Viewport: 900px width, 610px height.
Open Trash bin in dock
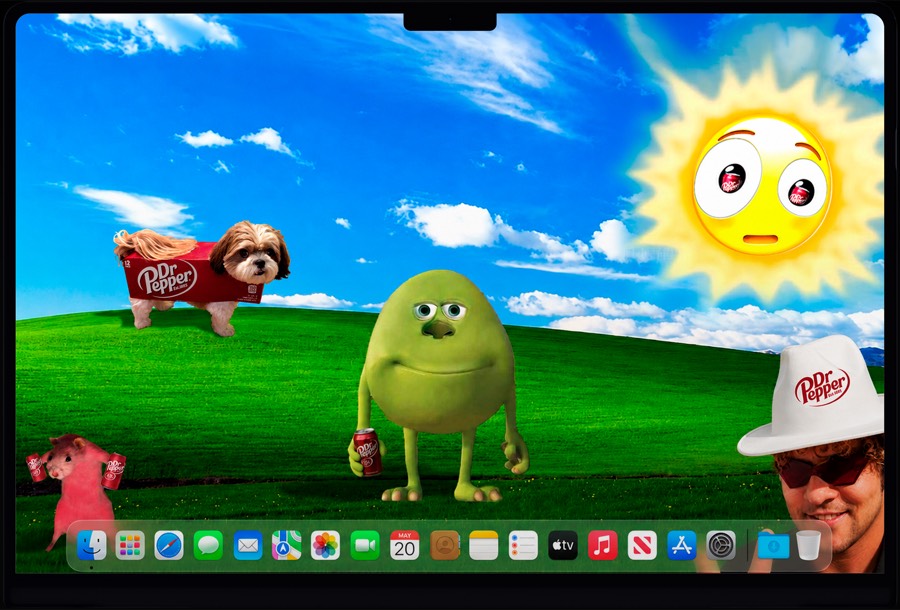[808, 545]
